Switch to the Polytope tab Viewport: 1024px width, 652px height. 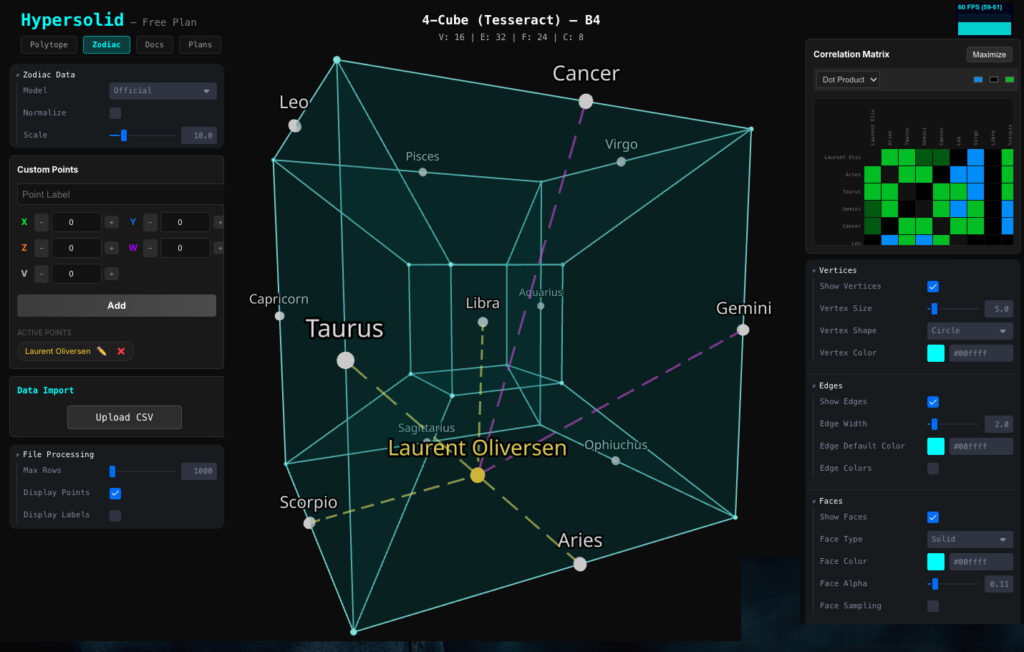coord(49,45)
